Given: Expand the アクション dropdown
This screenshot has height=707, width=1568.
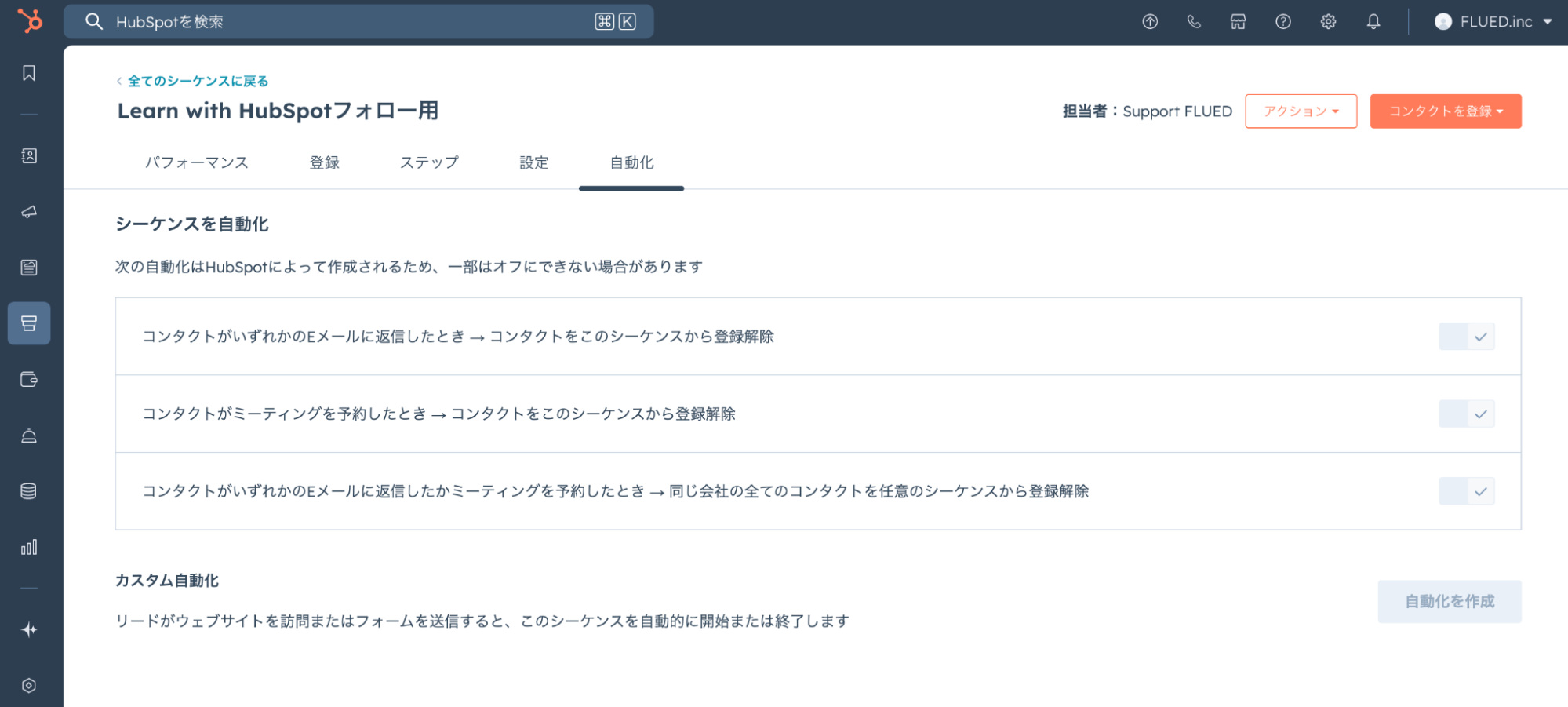Looking at the screenshot, I should pos(1301,111).
